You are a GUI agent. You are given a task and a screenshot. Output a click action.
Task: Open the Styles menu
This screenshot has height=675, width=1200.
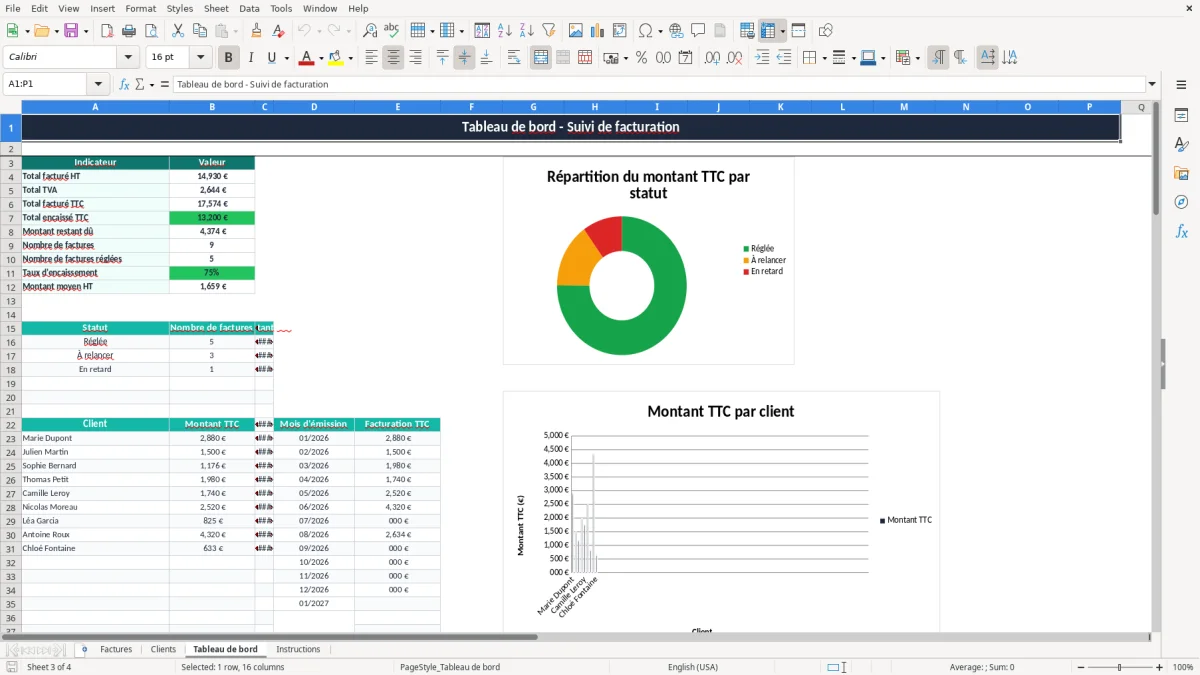[x=180, y=8]
